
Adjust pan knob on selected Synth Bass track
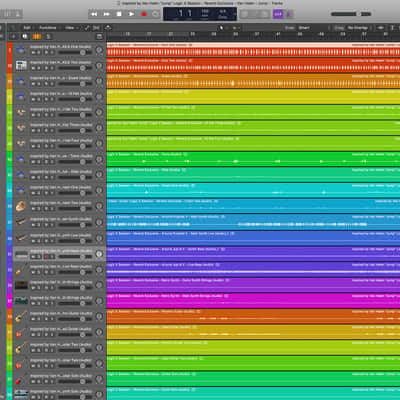tap(99, 254)
